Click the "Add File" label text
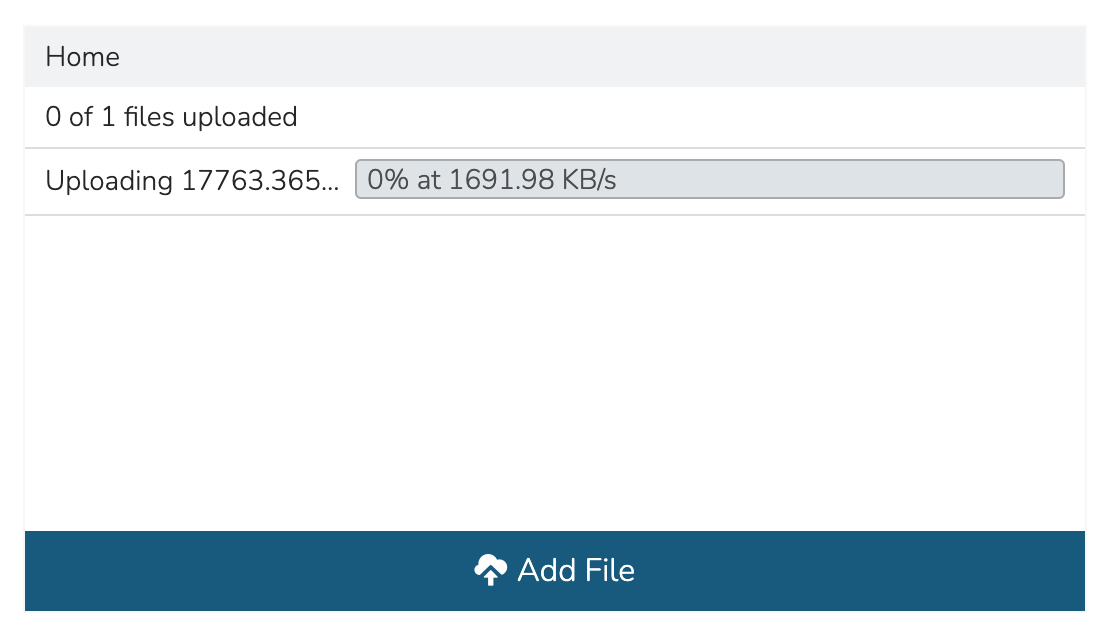The image size is (1104, 632). pyautogui.click(x=576, y=570)
